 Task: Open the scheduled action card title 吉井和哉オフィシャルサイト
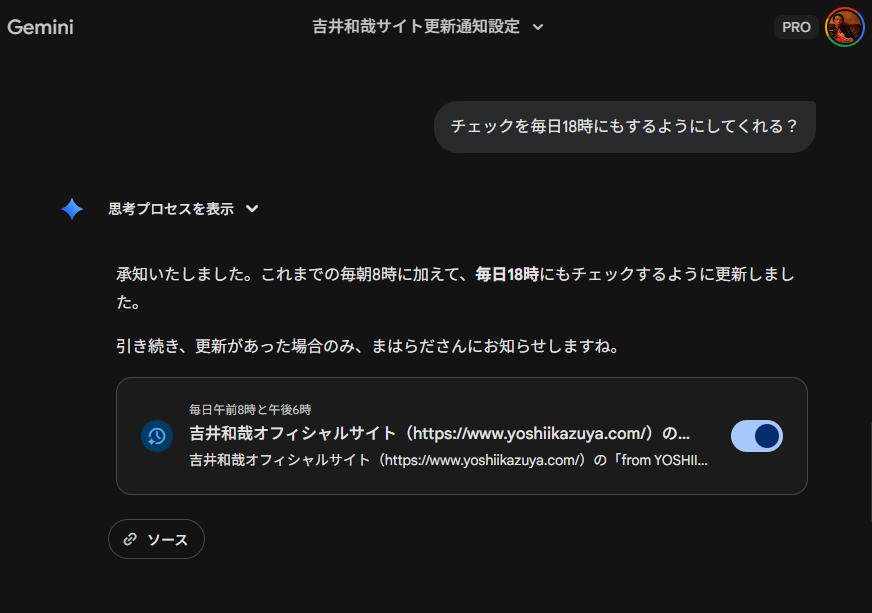(x=440, y=434)
